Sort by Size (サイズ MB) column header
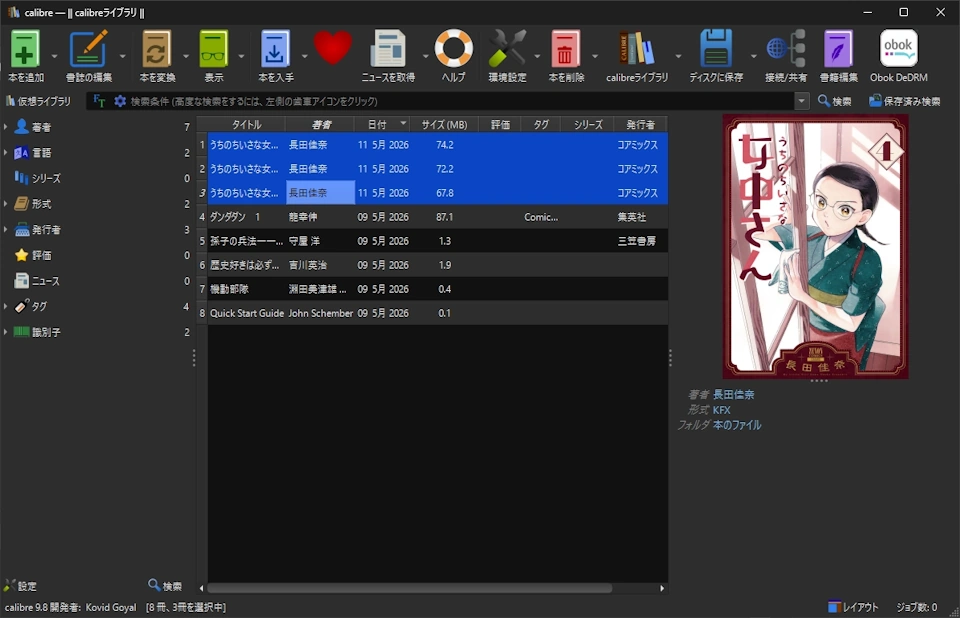Viewport: 960px width, 618px height. [x=444, y=124]
